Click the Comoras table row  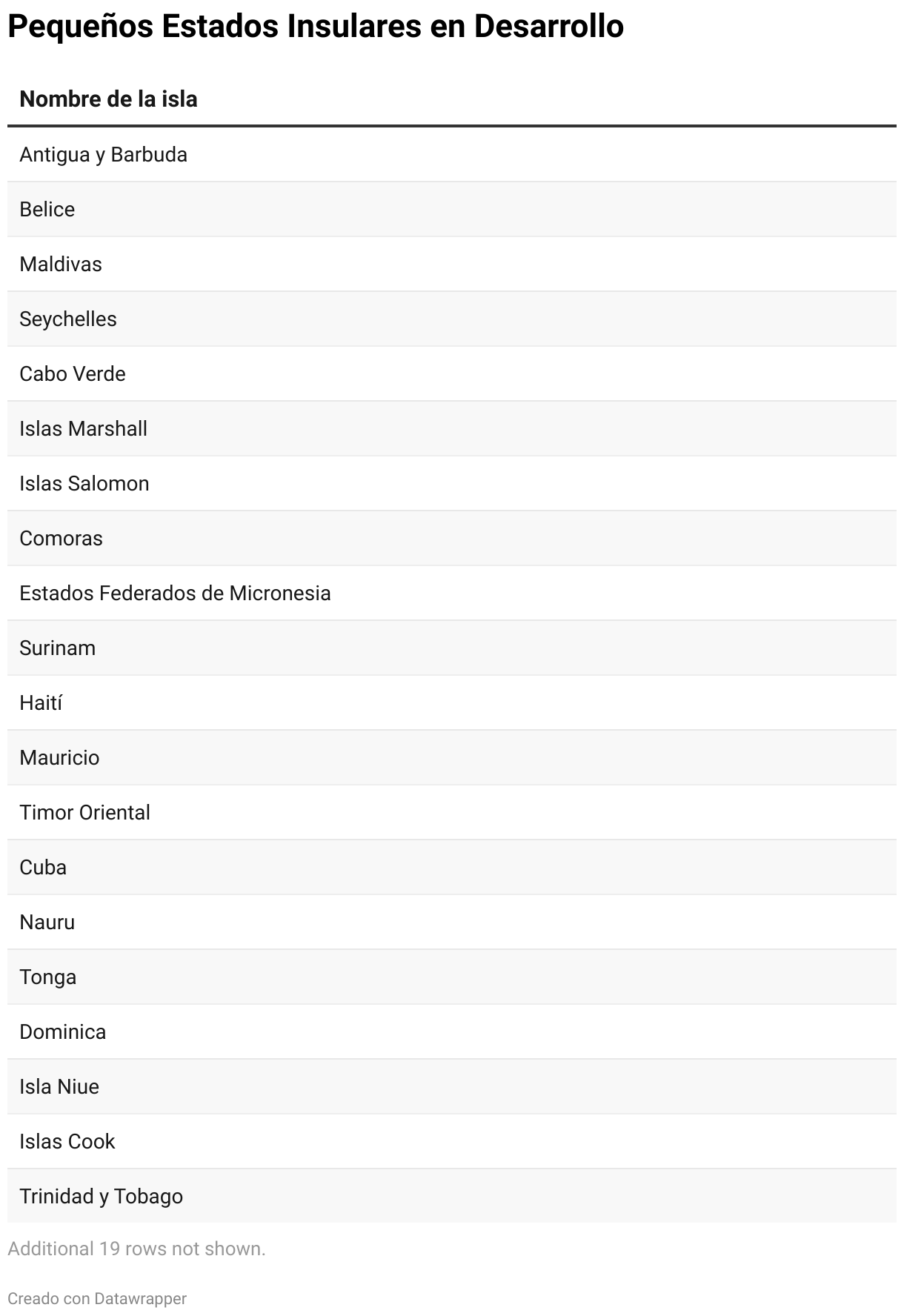61,539
